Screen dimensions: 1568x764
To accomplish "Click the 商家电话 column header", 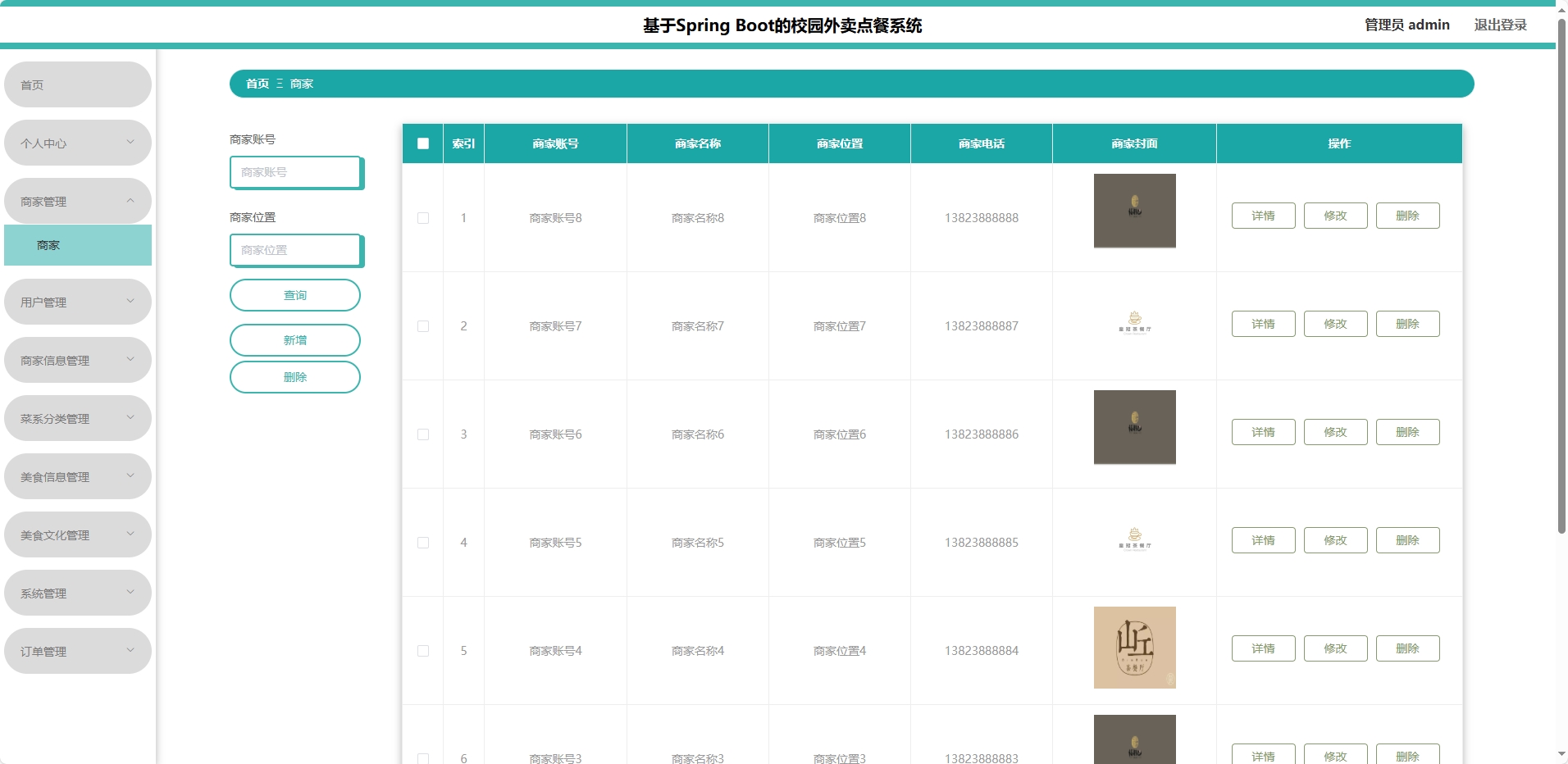I will click(x=982, y=143).
